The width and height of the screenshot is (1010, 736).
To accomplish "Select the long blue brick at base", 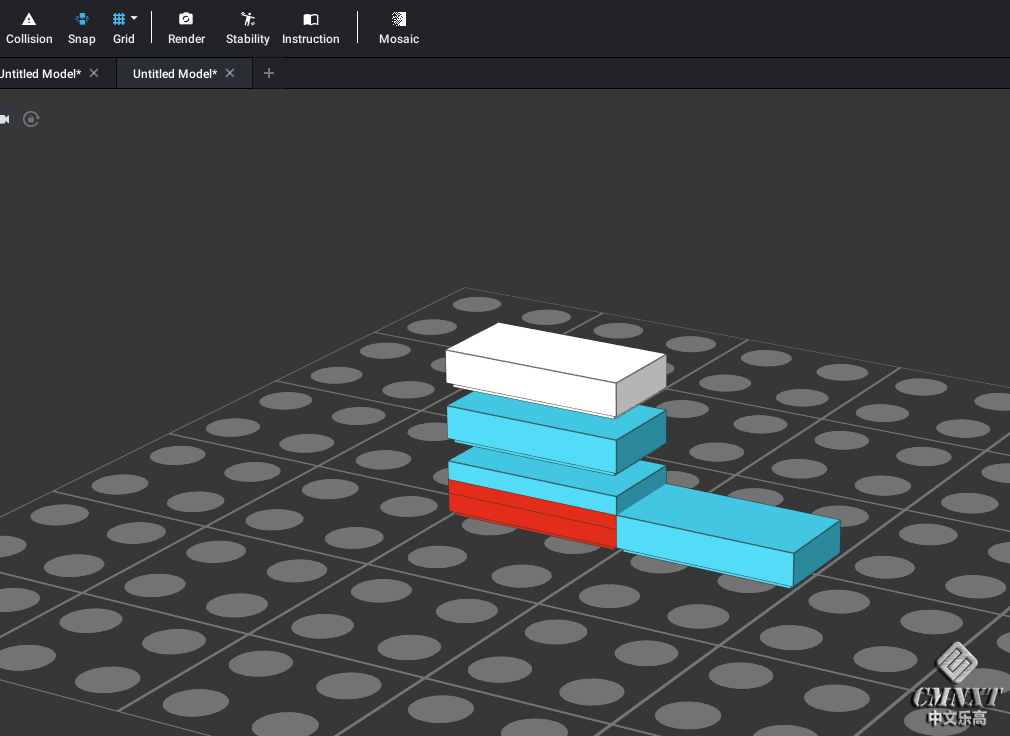I will pyautogui.click(x=728, y=536).
